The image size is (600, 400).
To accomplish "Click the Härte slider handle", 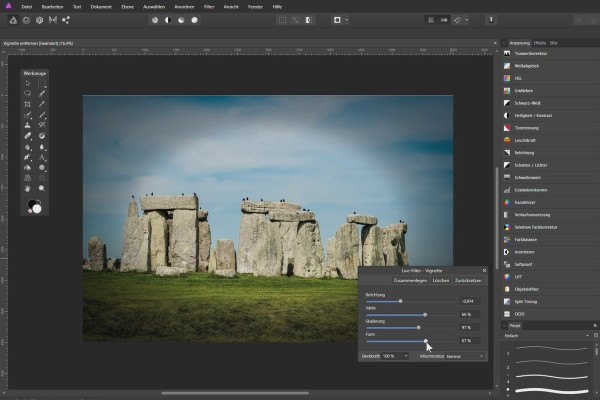I will (425, 315).
